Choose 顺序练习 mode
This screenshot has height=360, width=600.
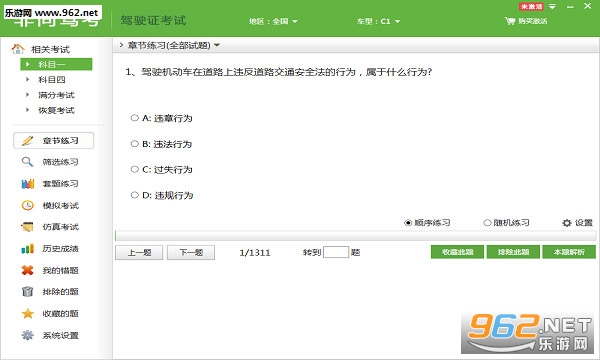pyautogui.click(x=408, y=223)
